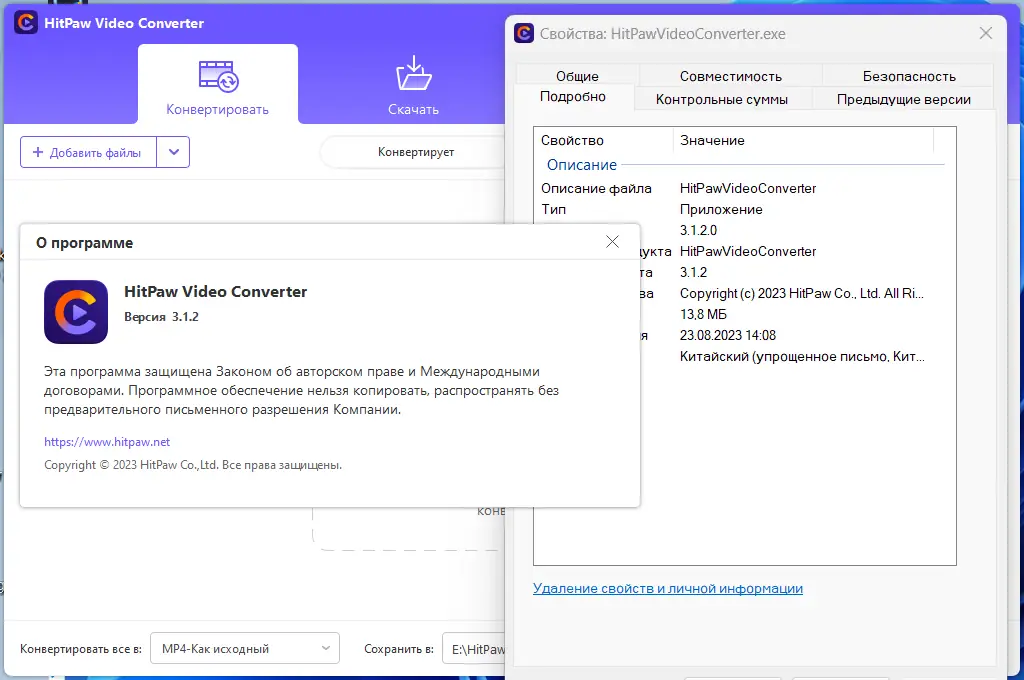The height and width of the screenshot is (680, 1024).
Task: Close the О программе dialog
Action: [613, 242]
